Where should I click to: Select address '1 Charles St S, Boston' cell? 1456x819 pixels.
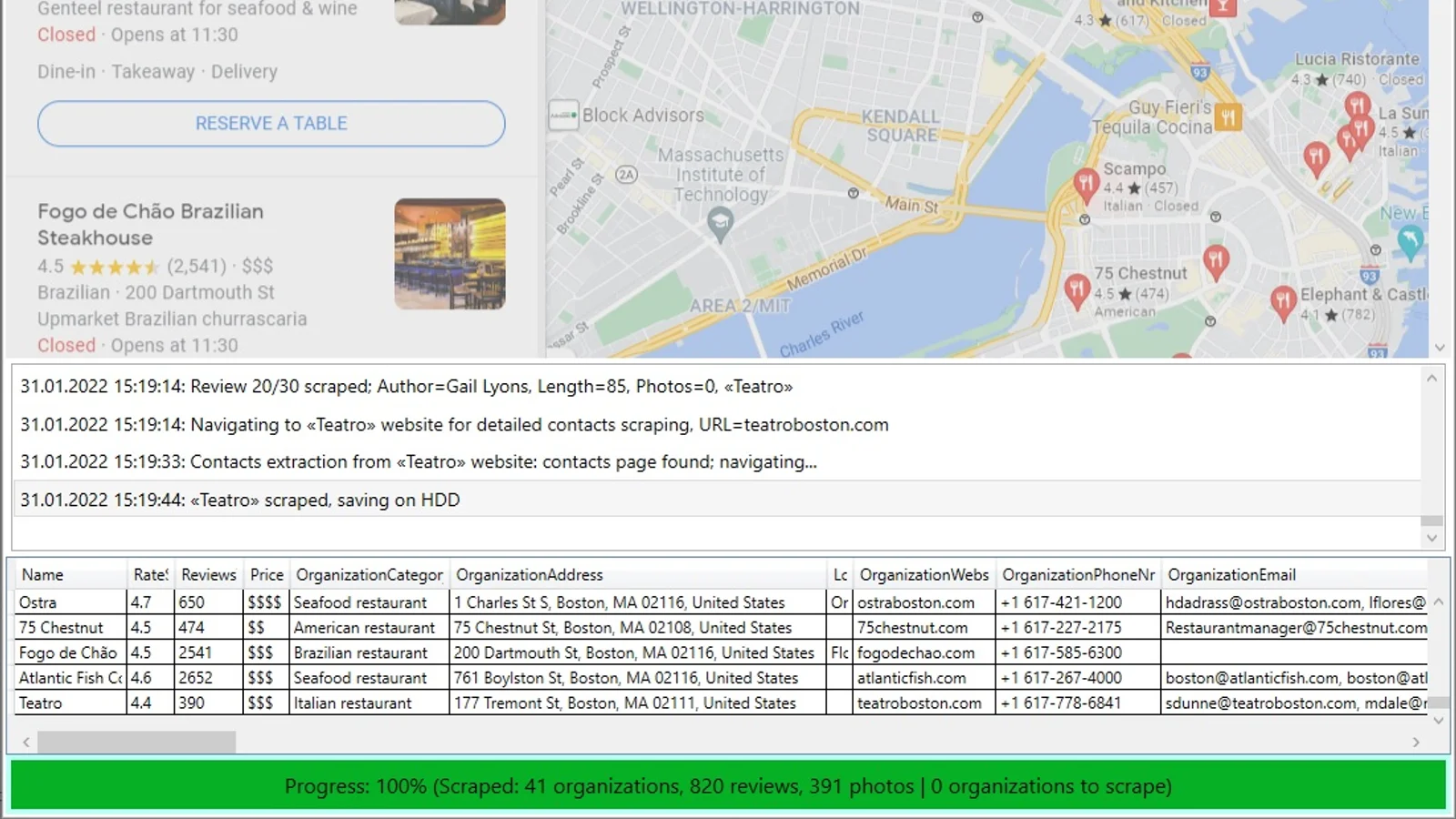point(638,602)
